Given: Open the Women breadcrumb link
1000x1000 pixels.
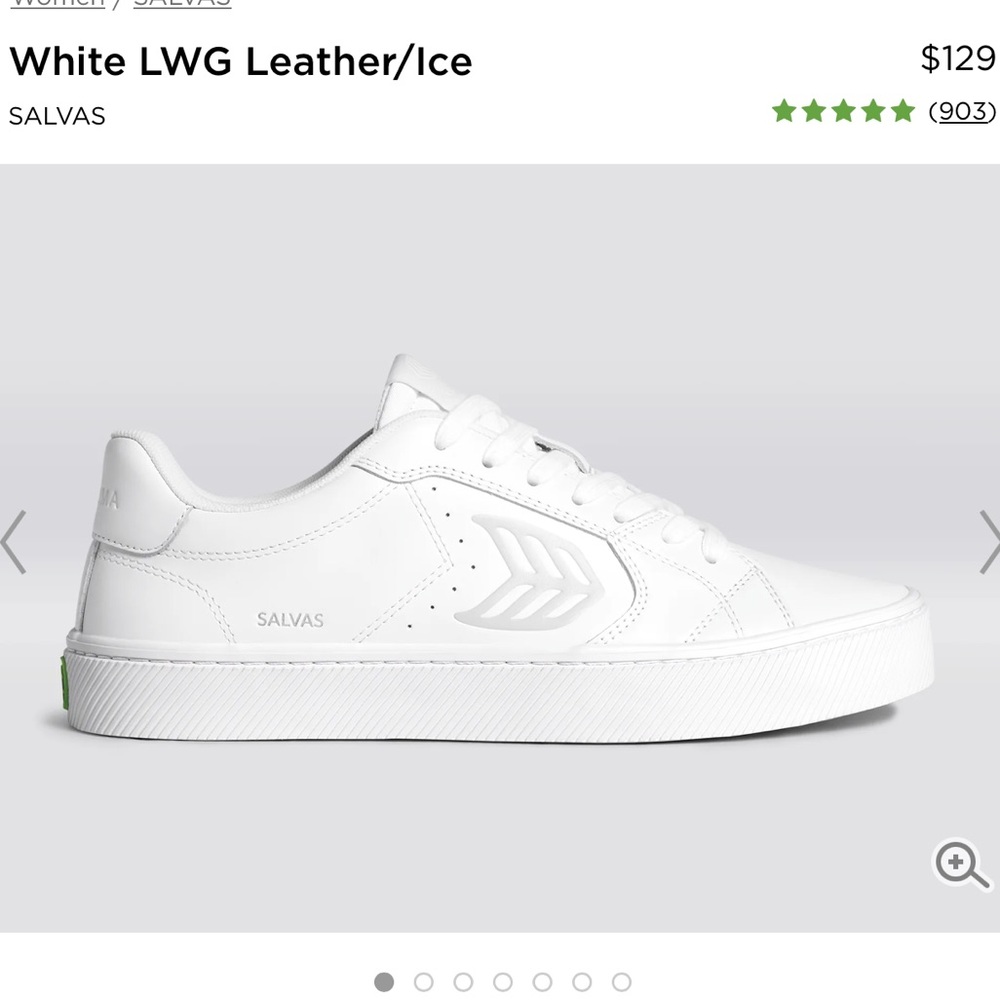Looking at the screenshot, I should pos(55,4).
